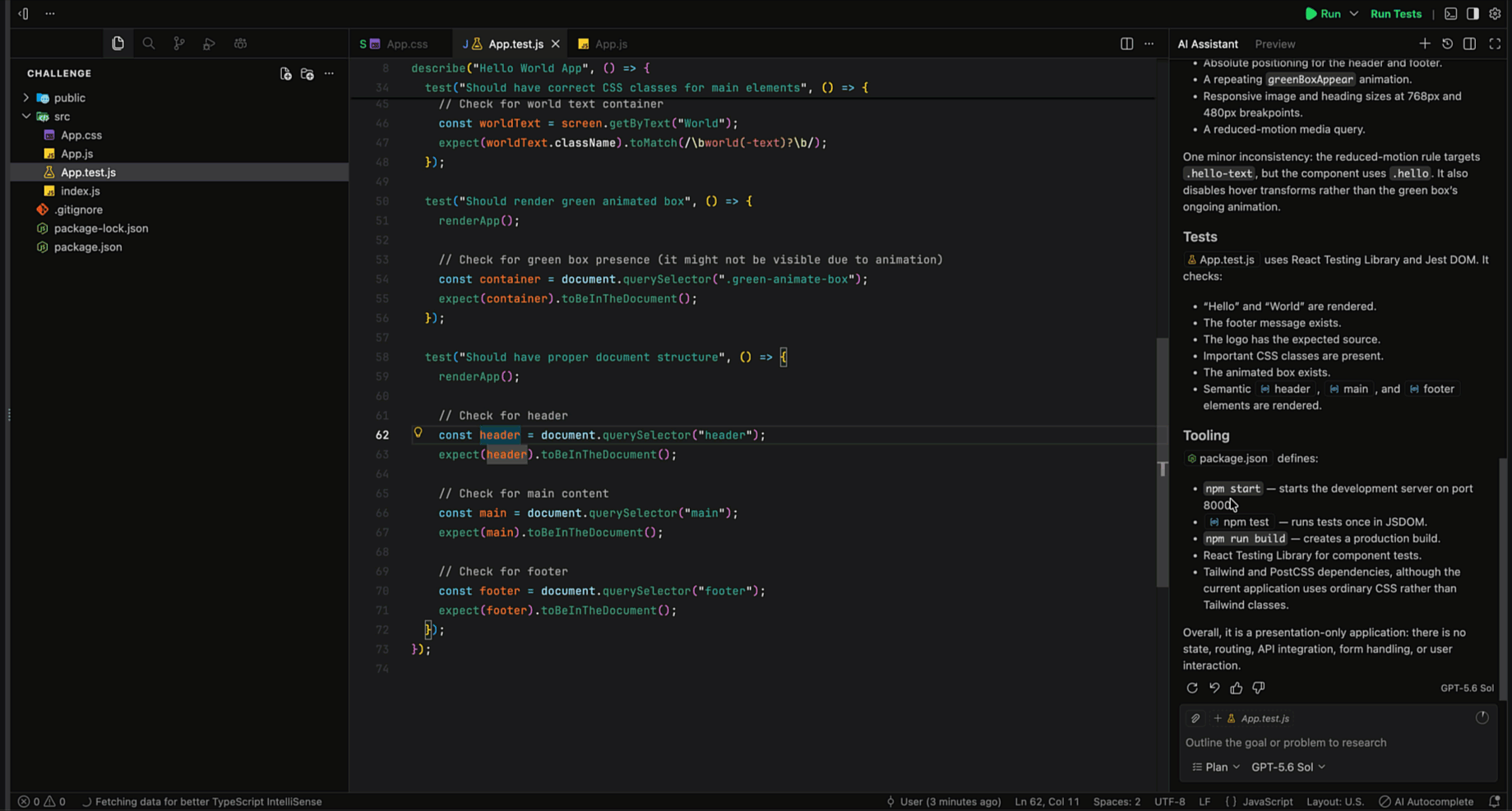Open the terminal panel icon in top bar
Viewport: 1512px width, 811px height.
point(1450,14)
